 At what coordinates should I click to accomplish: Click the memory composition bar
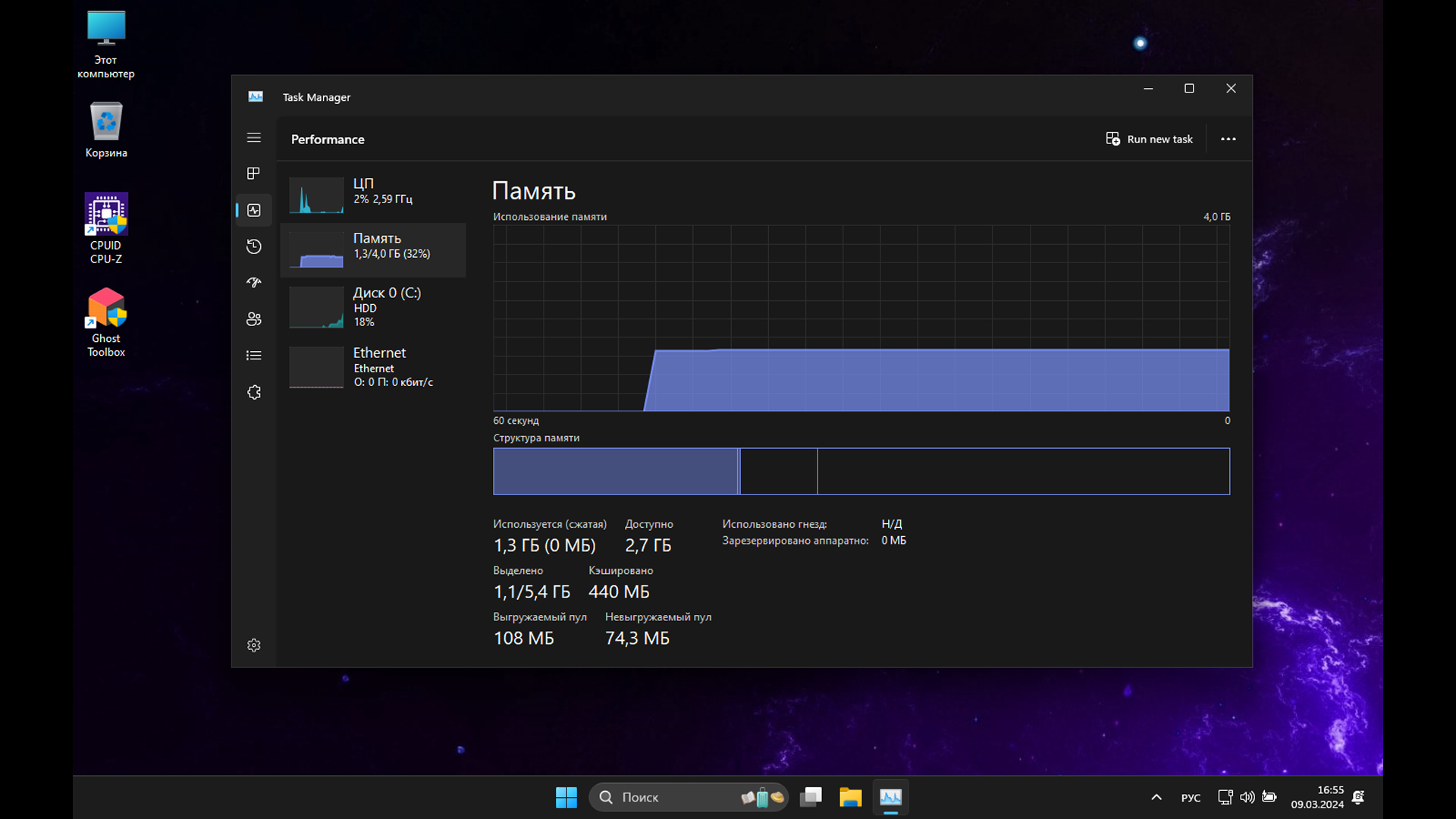point(861,471)
